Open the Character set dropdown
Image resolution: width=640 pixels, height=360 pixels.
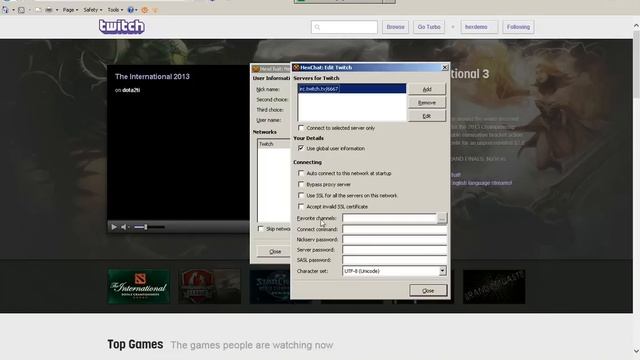coord(442,271)
